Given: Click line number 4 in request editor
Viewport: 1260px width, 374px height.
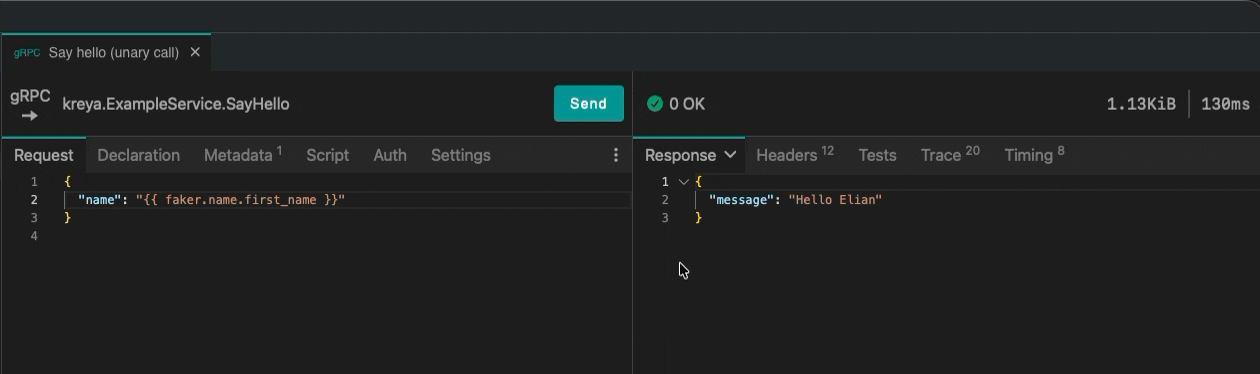Looking at the screenshot, I should pos(34,236).
